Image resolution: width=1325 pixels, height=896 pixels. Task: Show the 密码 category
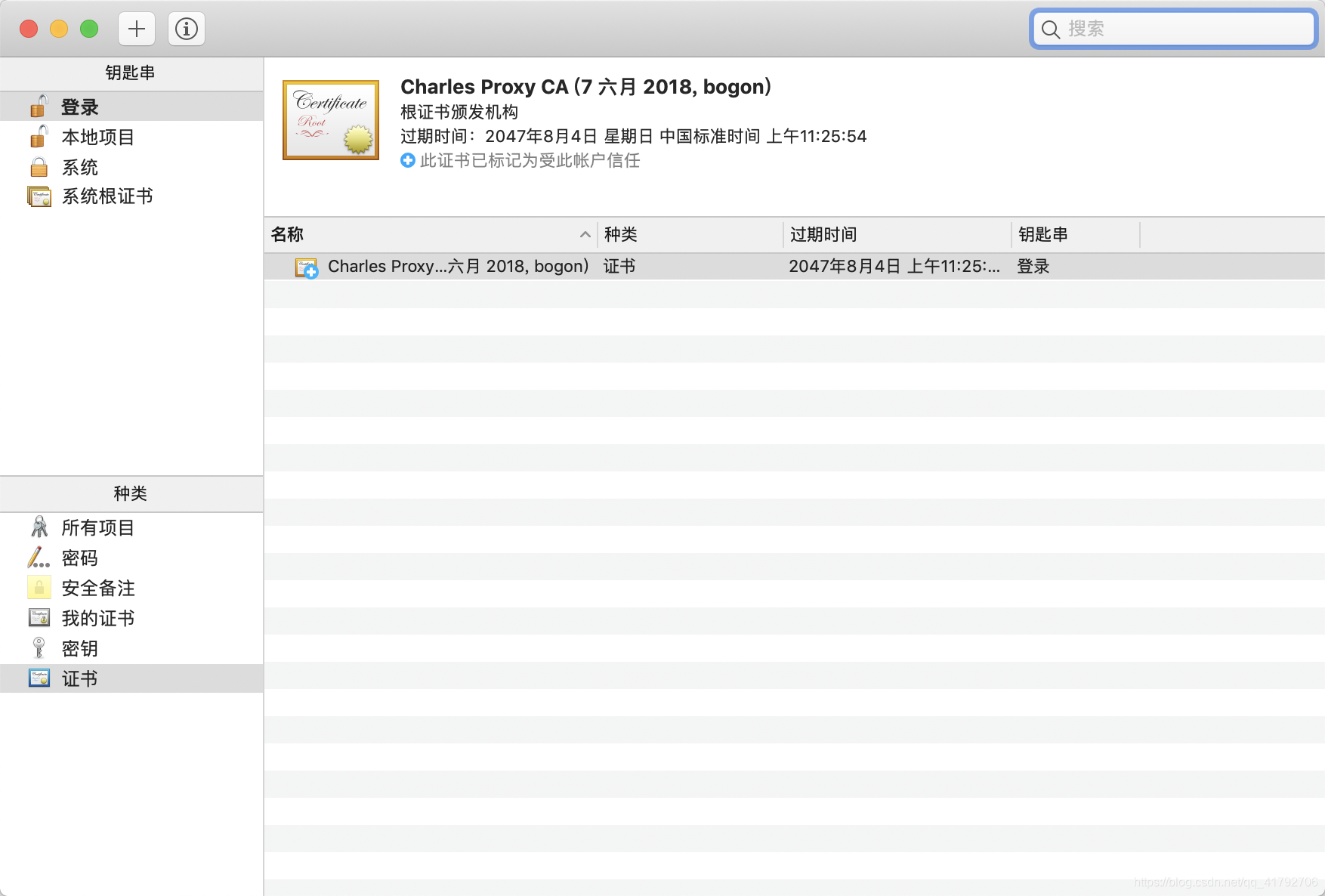[80, 558]
